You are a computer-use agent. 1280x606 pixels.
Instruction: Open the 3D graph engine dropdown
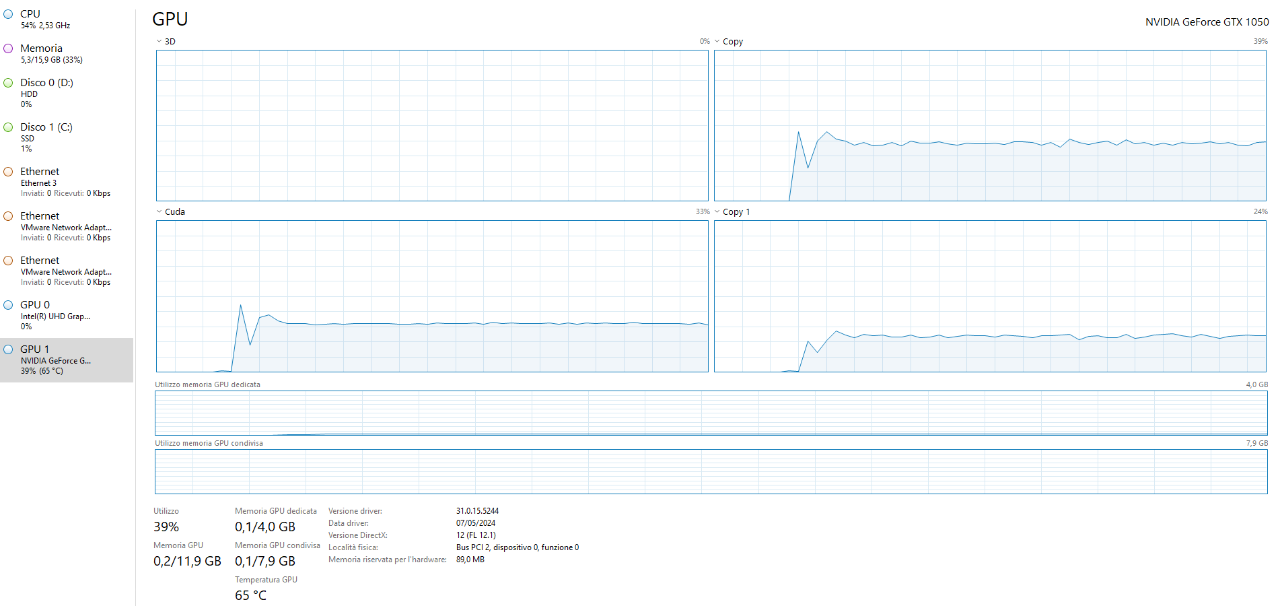point(159,42)
